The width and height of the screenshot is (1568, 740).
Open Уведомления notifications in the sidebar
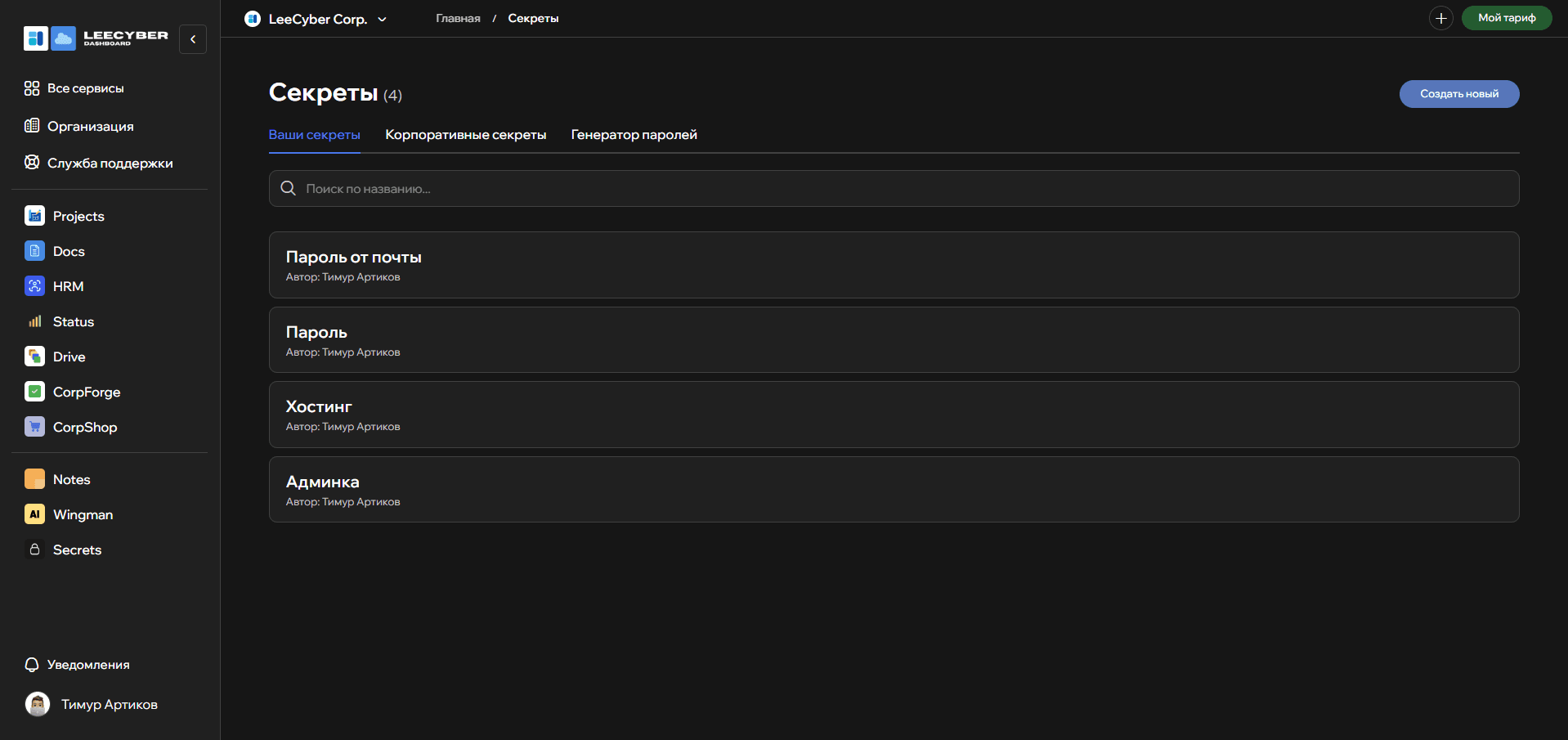click(87, 665)
